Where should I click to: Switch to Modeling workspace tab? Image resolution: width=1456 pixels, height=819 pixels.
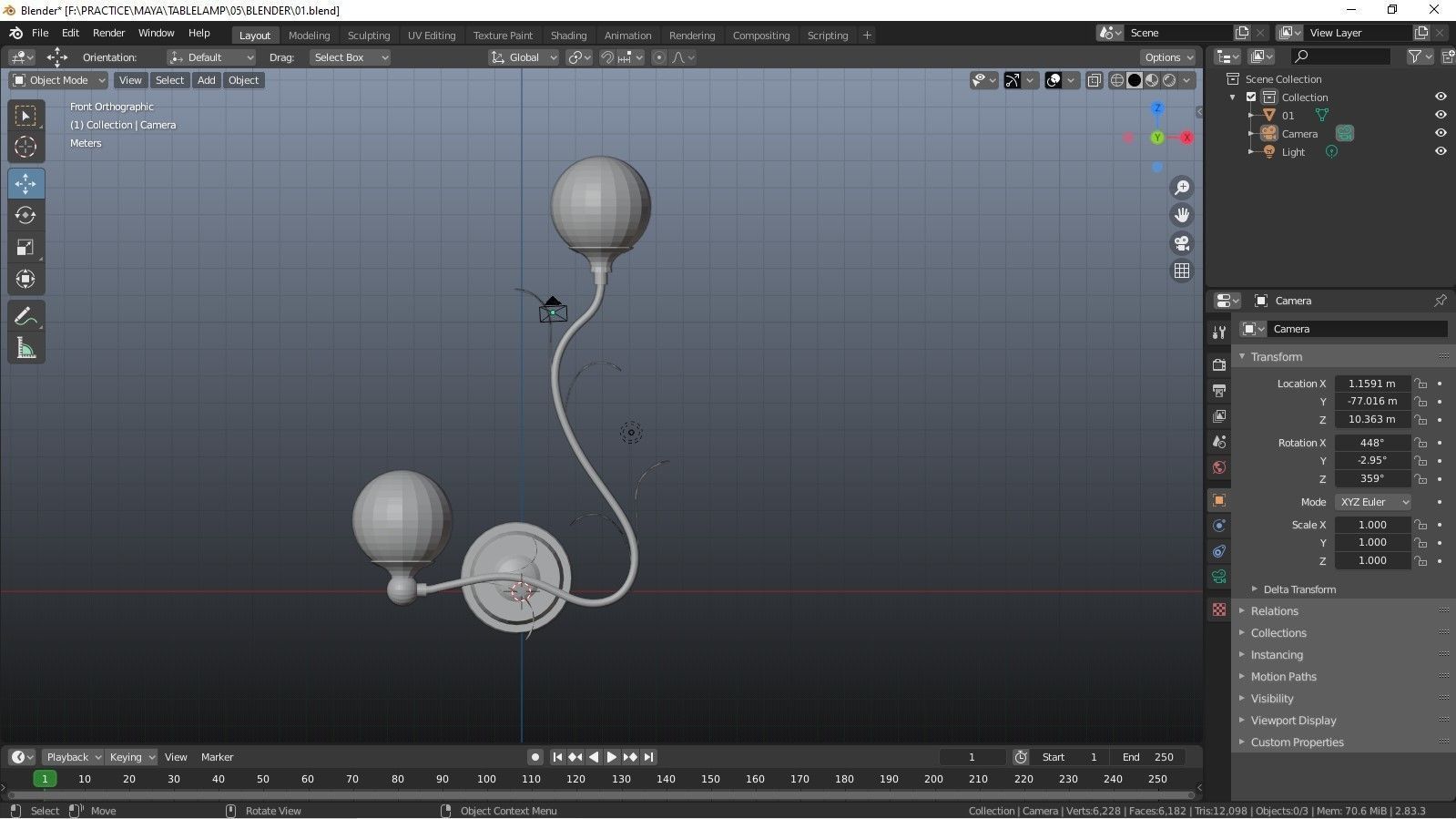(309, 36)
